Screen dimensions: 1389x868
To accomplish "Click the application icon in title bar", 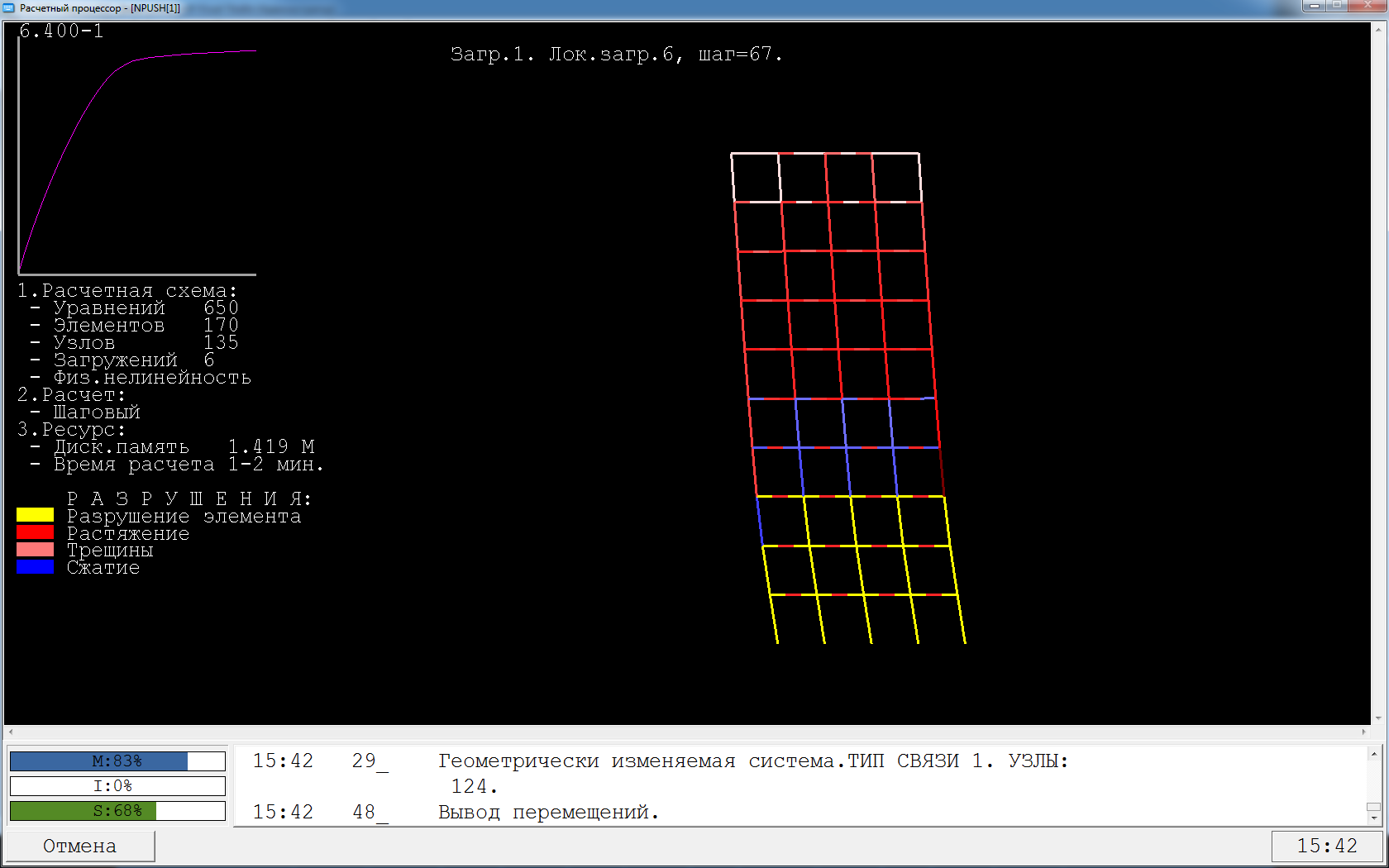I will pos(9,8).
